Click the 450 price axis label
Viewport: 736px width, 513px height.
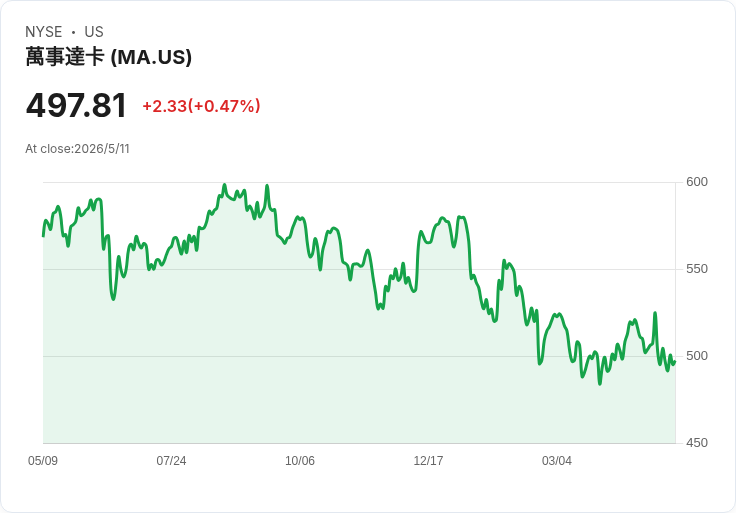697,443
